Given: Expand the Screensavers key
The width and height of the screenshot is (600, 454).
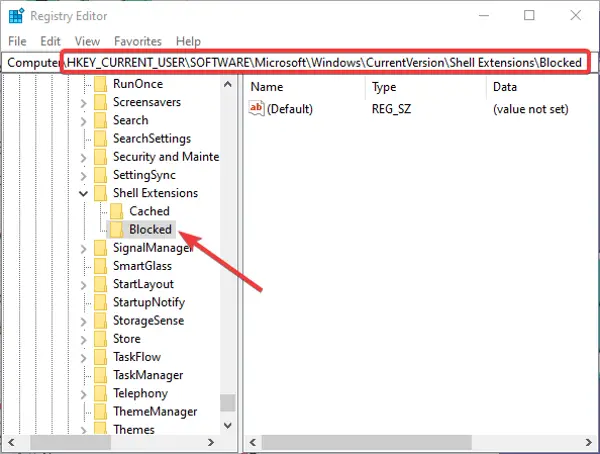Looking at the screenshot, I should (83, 103).
